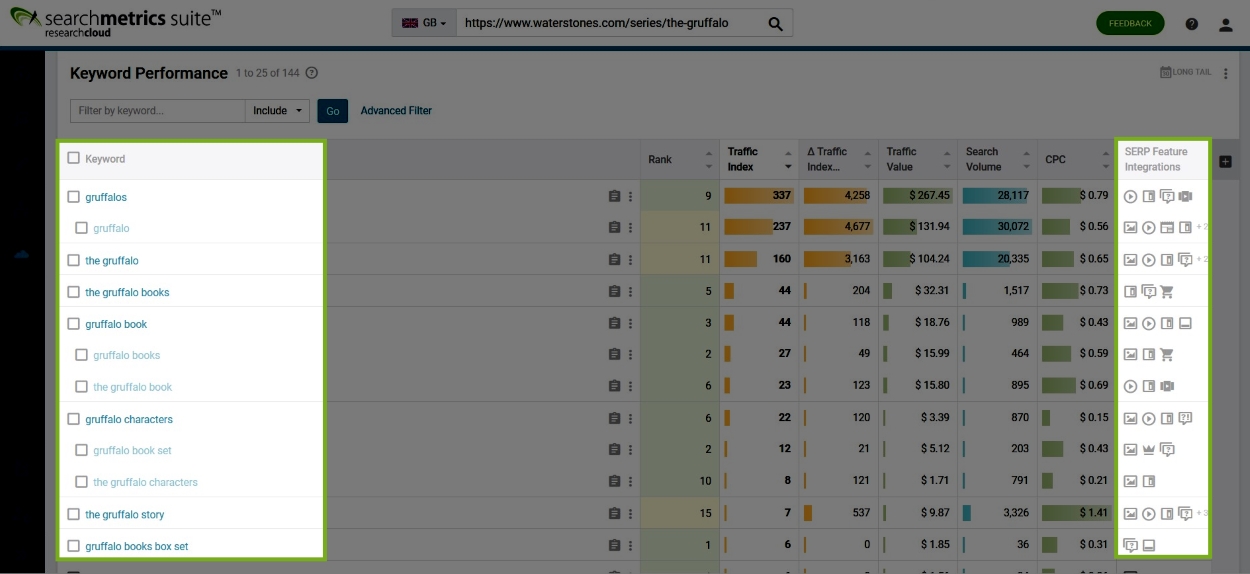
Task: Open the user account profile icon
Action: point(1225,24)
